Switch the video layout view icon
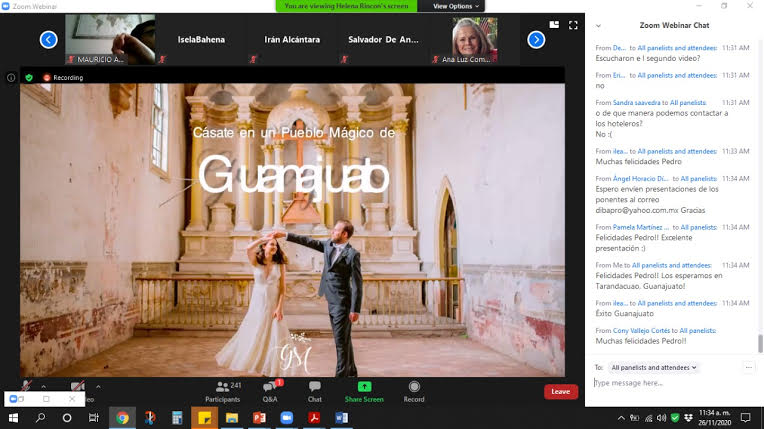This screenshot has width=764, height=429. pyautogui.click(x=553, y=25)
